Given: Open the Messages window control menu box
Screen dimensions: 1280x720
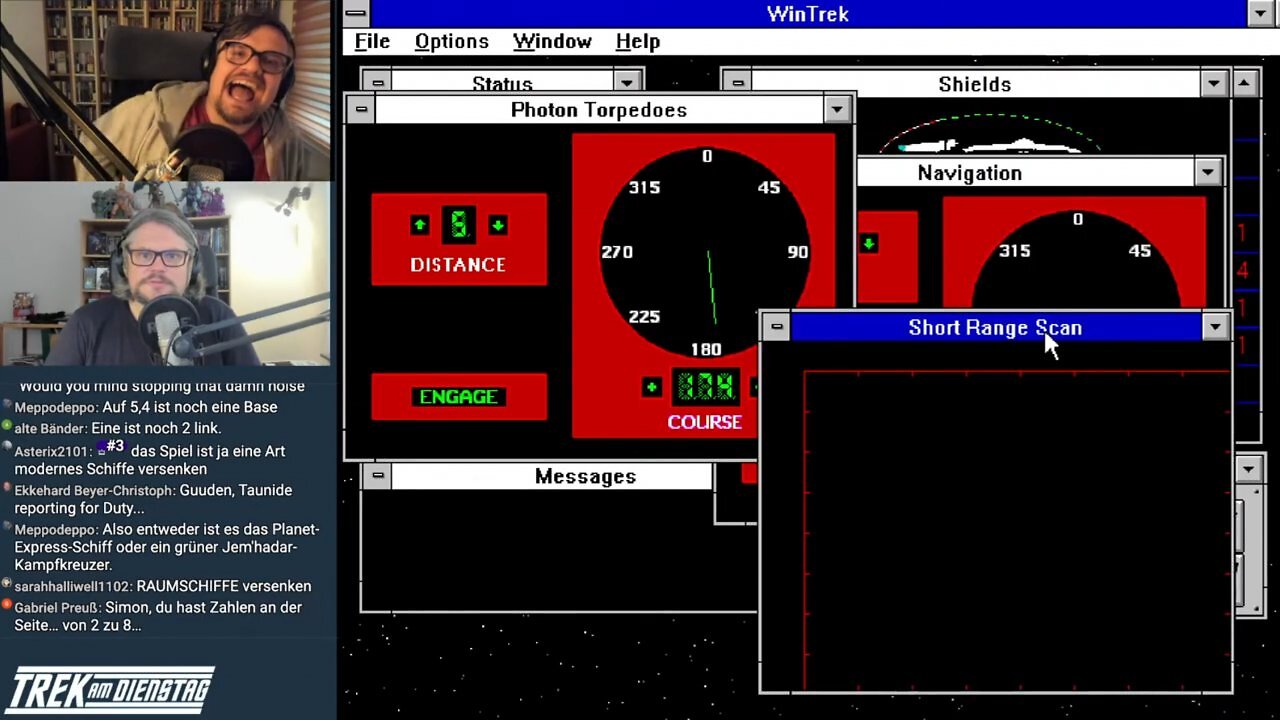Looking at the screenshot, I should (377, 476).
